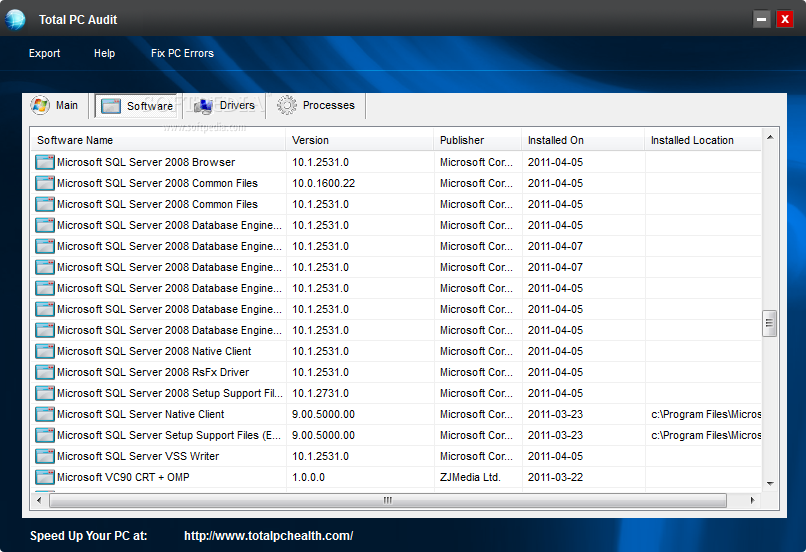Click the 2011-04-05 date of SQL Server 2008 Browser
The image size is (806, 552).
[x=555, y=162]
